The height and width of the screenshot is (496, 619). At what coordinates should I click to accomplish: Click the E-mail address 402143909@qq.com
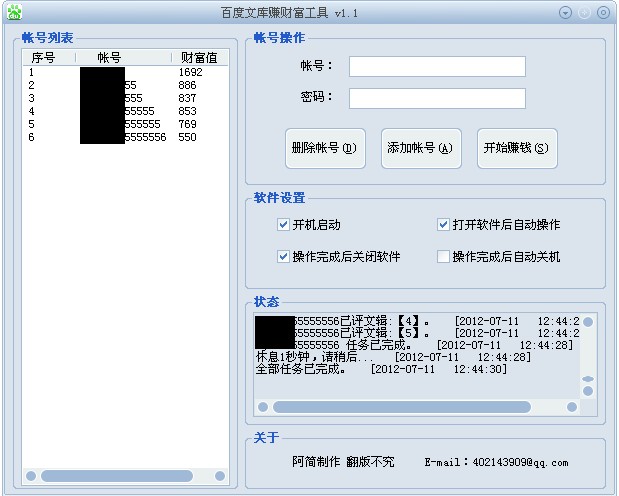(520, 462)
